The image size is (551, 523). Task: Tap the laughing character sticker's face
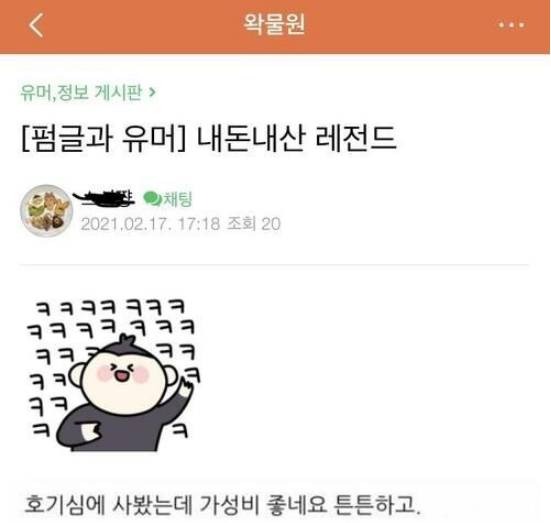pos(123,381)
